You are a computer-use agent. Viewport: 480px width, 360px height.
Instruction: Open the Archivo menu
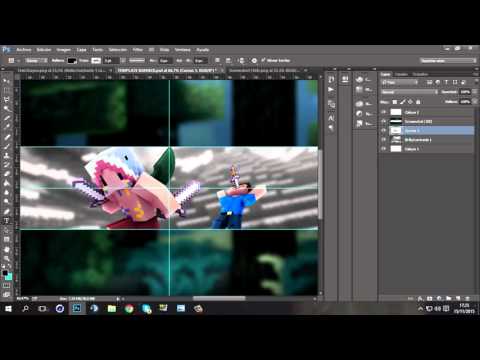(24, 50)
